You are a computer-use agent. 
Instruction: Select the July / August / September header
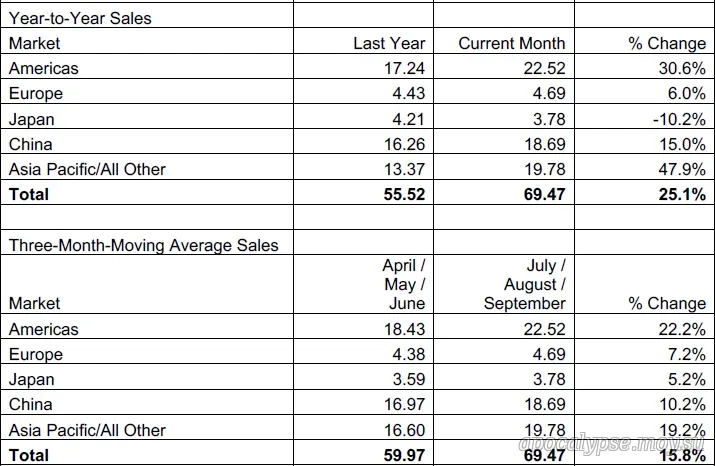pyautogui.click(x=525, y=285)
